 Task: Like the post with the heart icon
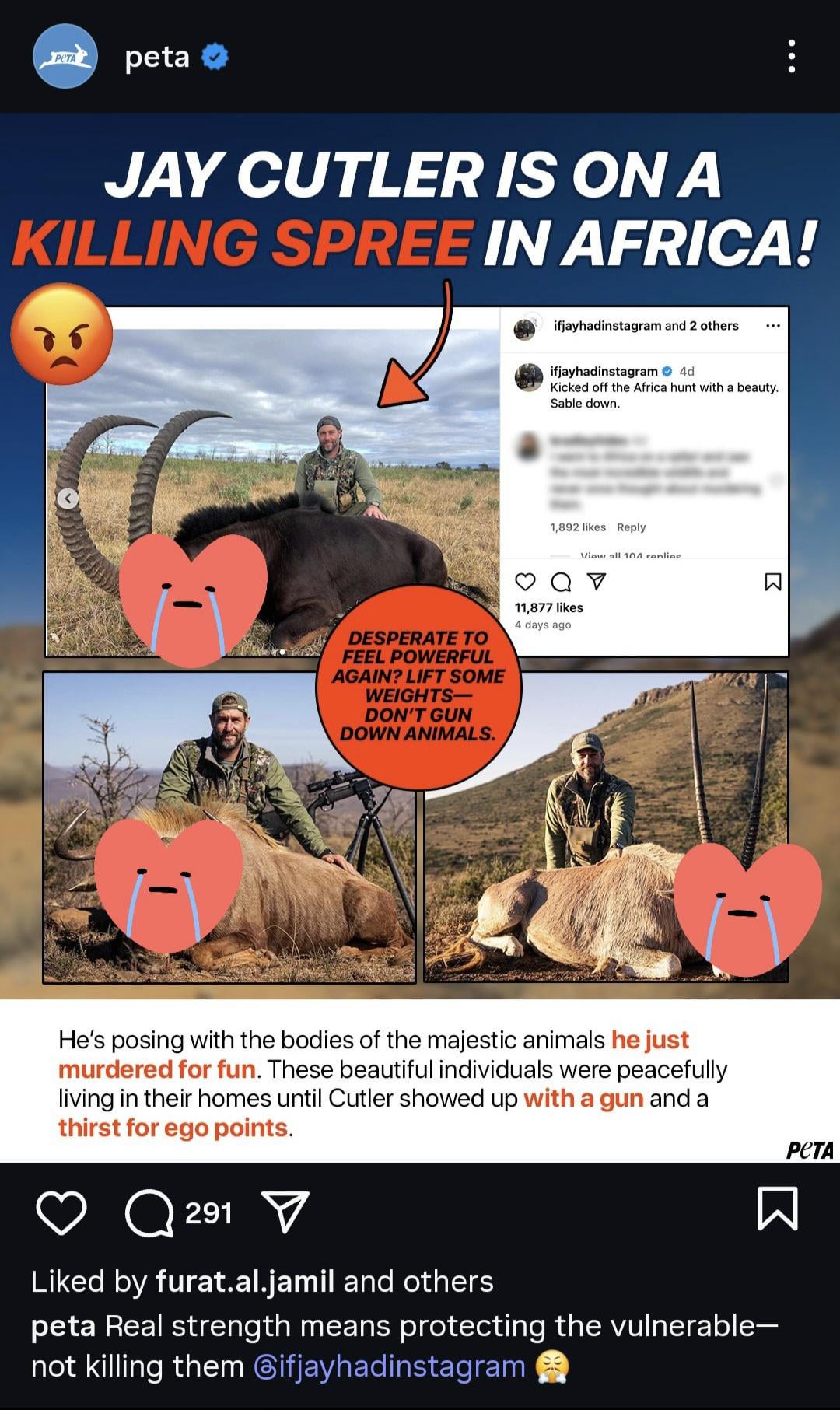click(x=61, y=1212)
